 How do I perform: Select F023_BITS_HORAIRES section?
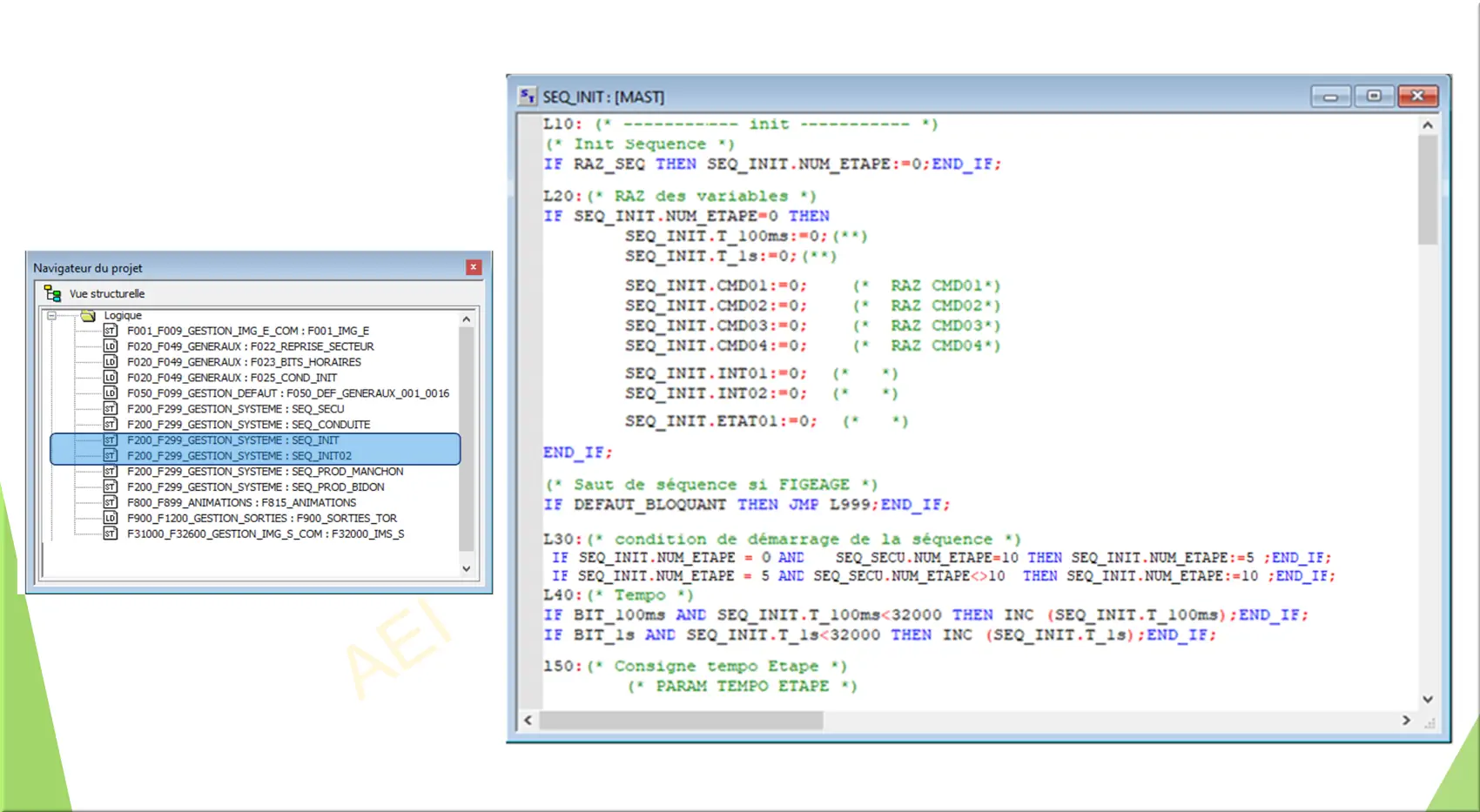[x=244, y=362]
